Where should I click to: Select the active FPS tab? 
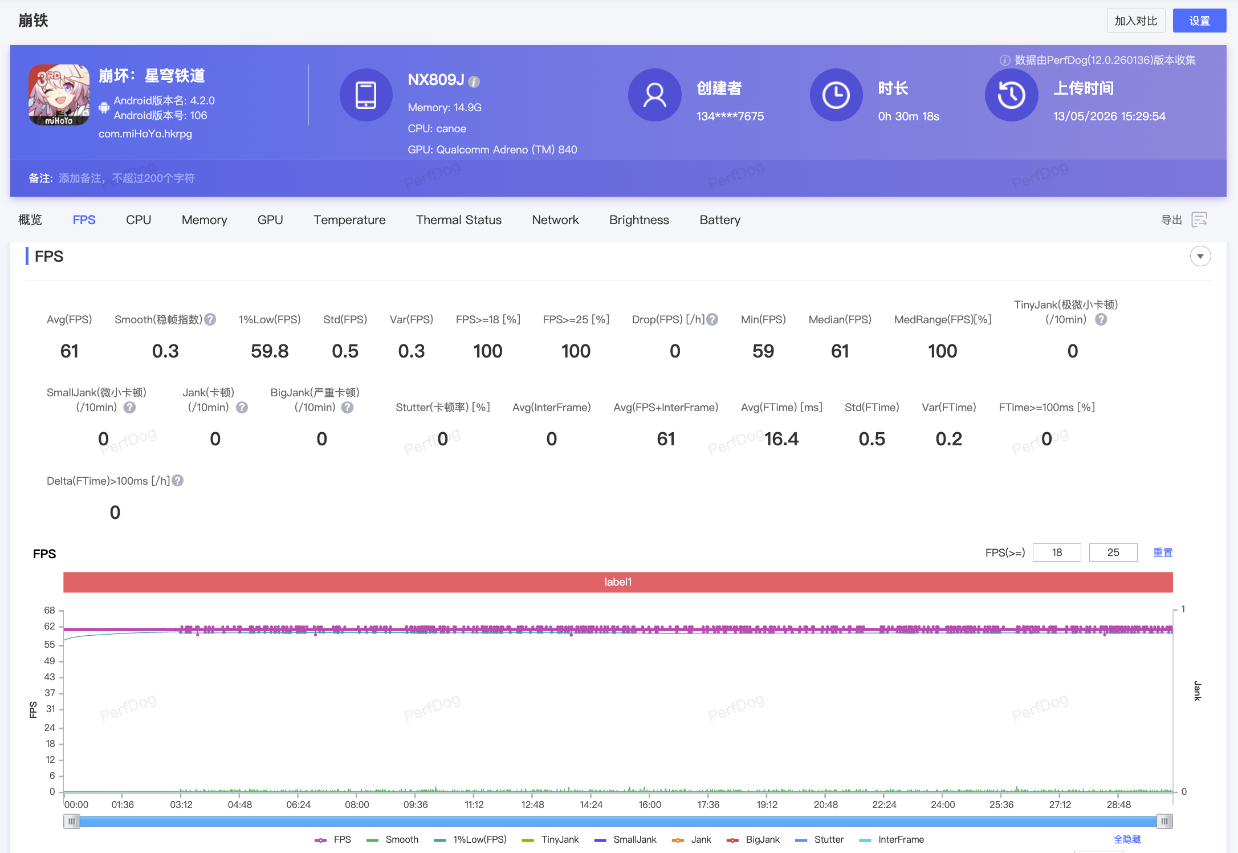84,220
